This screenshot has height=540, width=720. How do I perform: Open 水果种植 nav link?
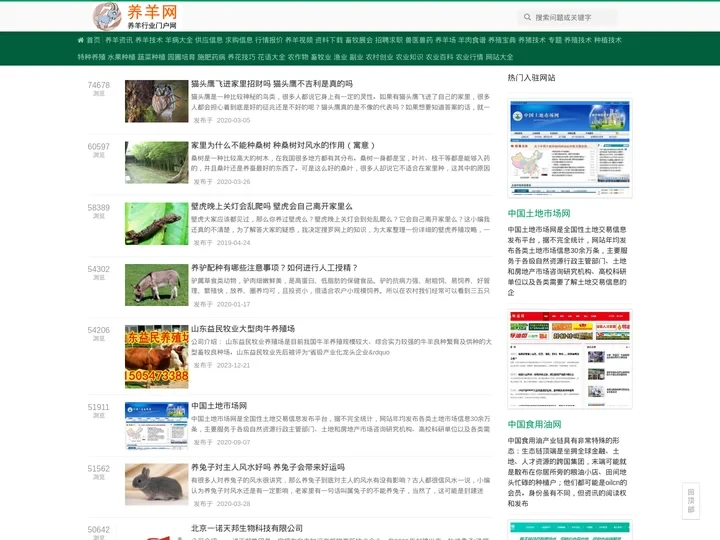[x=122, y=57]
